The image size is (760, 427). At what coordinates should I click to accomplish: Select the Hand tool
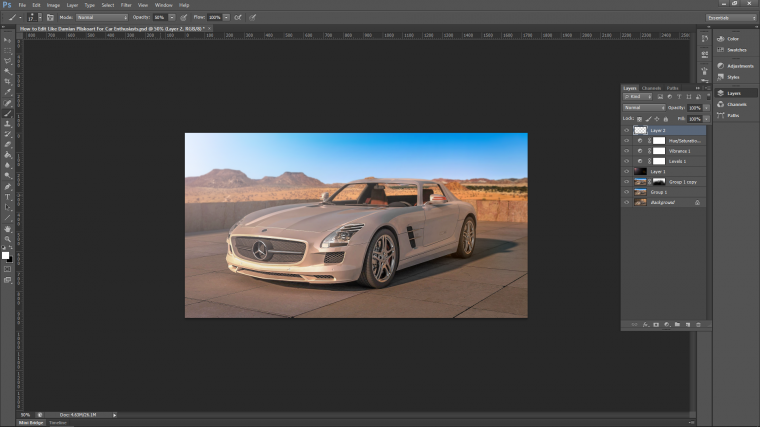point(7,229)
